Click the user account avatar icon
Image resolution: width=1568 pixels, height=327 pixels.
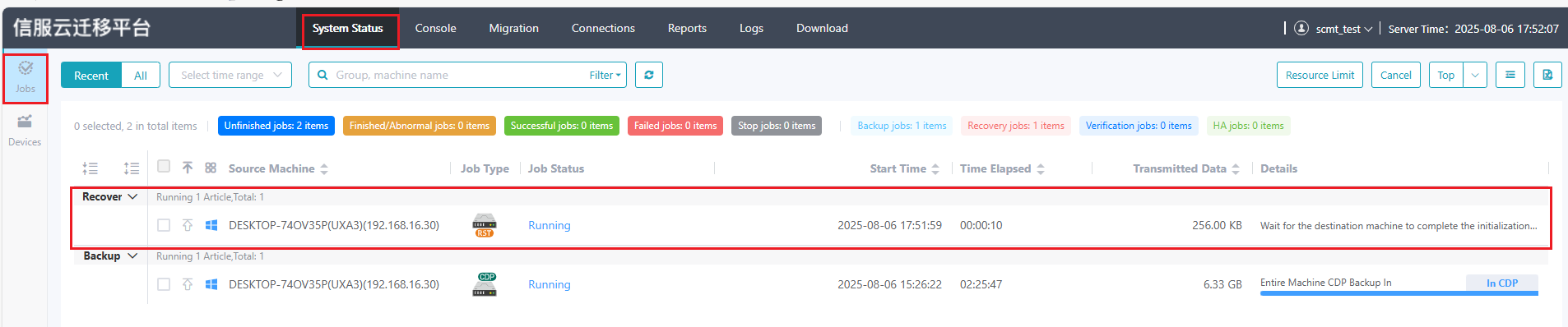(x=1301, y=28)
